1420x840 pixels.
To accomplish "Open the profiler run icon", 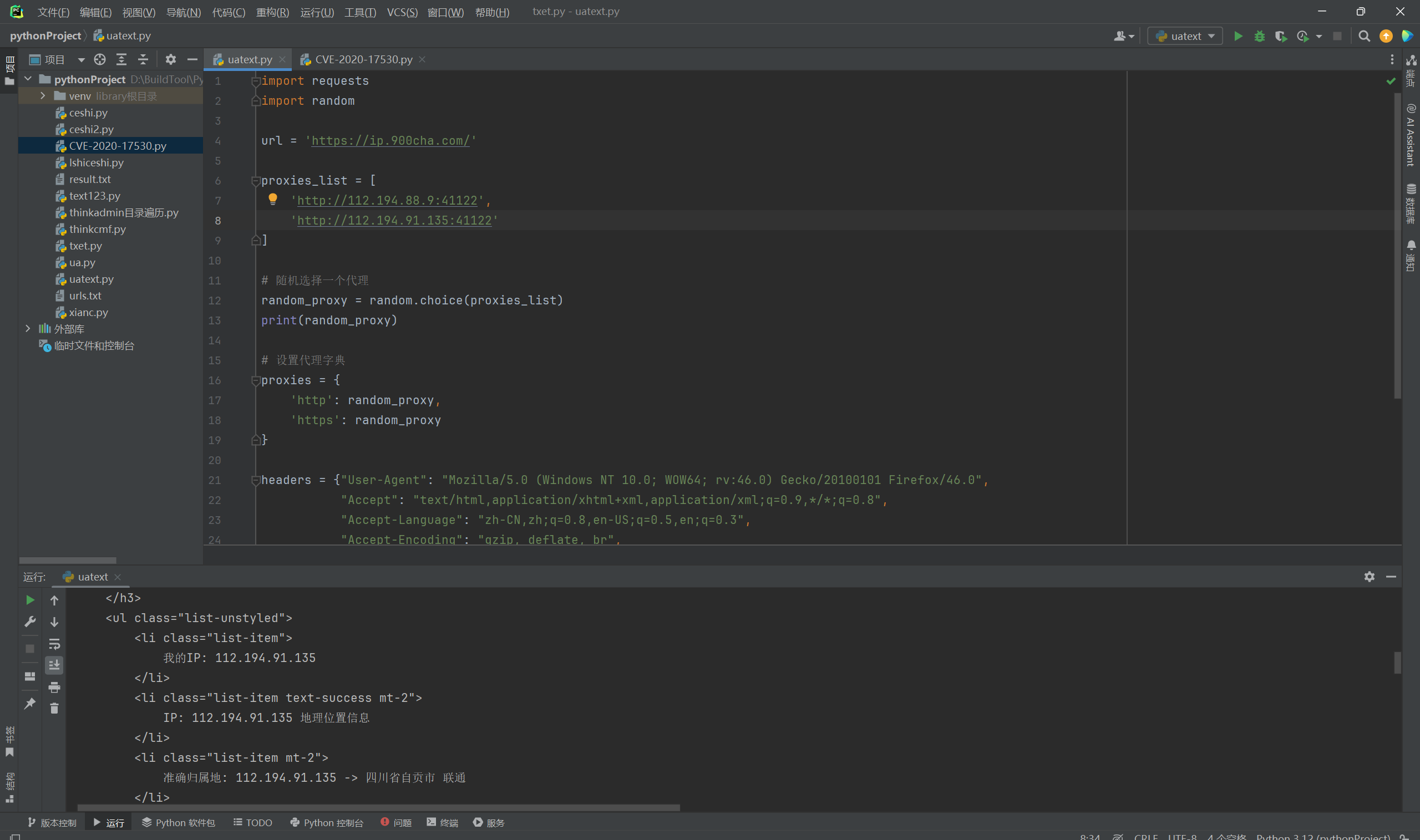I will pos(1304,36).
